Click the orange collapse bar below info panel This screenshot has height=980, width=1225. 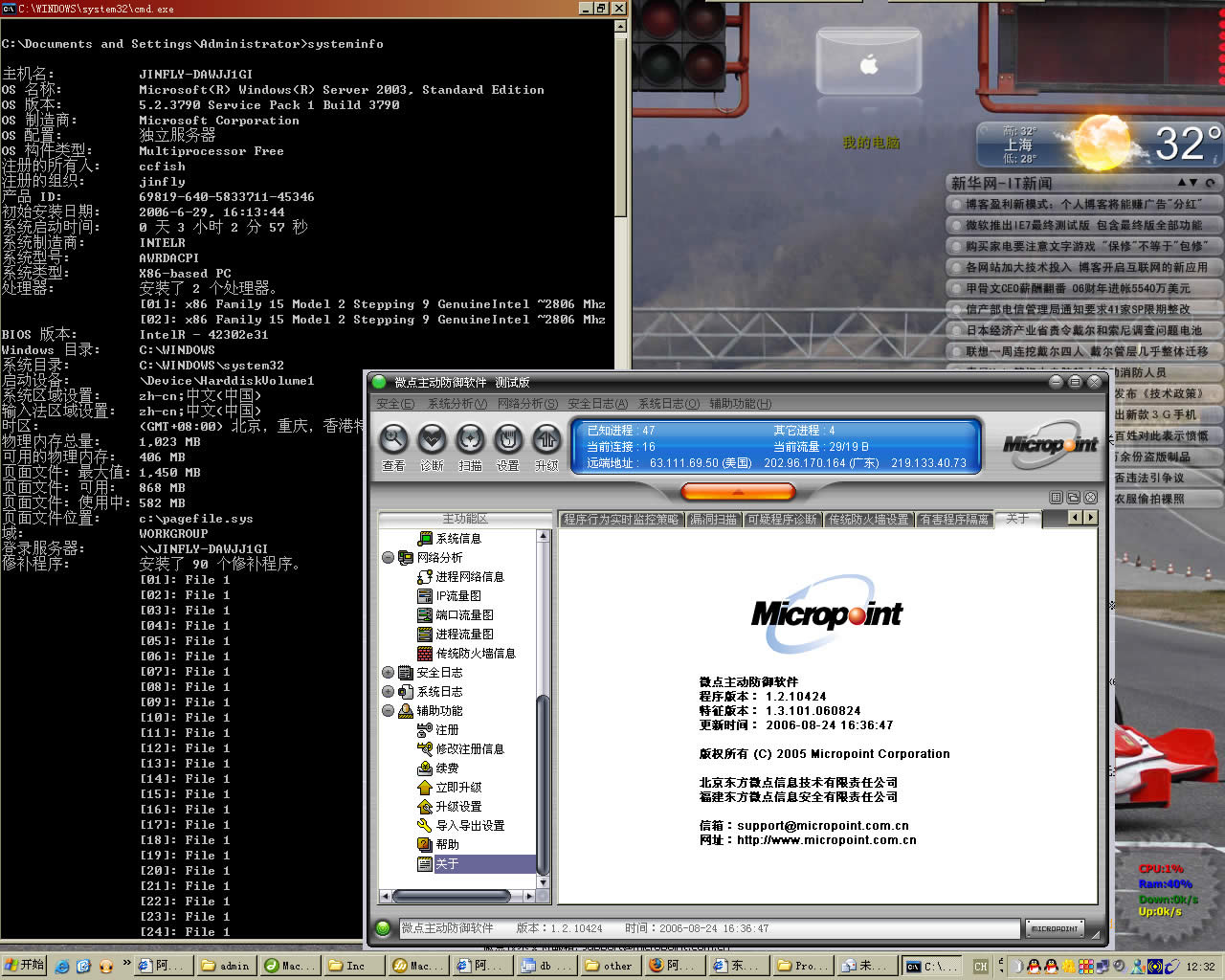(x=737, y=492)
